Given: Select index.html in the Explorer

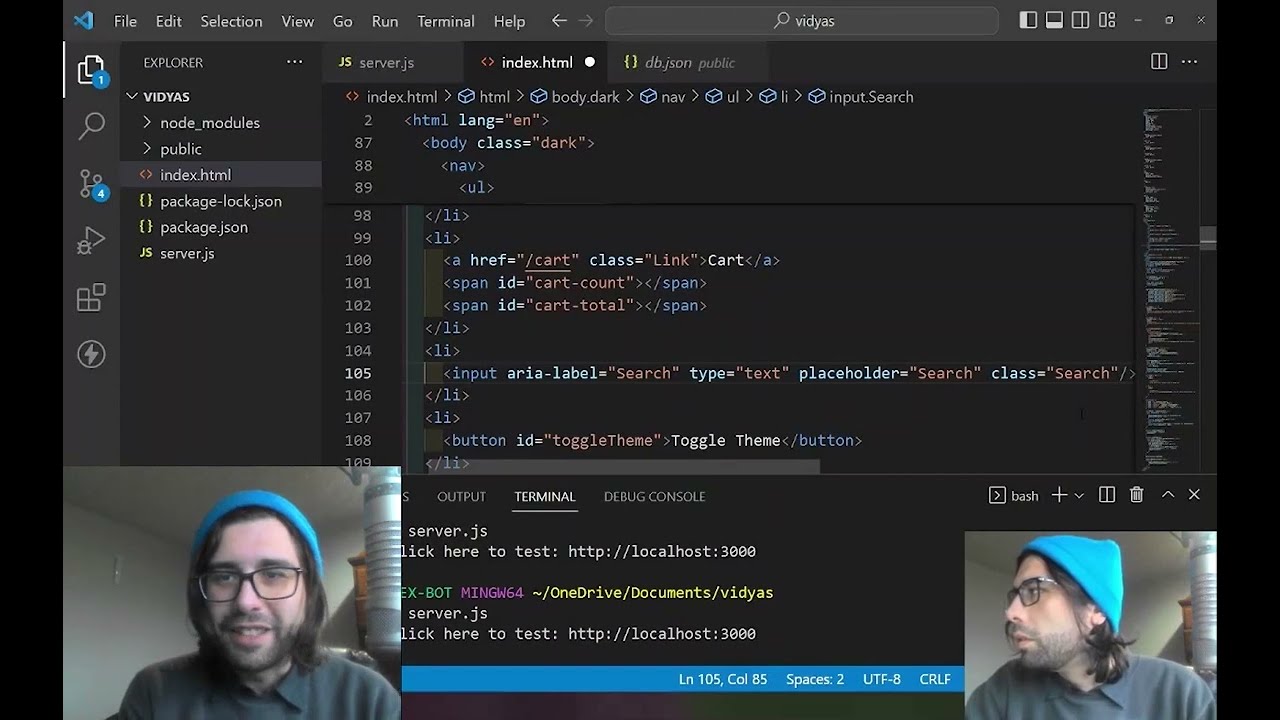Looking at the screenshot, I should click(196, 175).
